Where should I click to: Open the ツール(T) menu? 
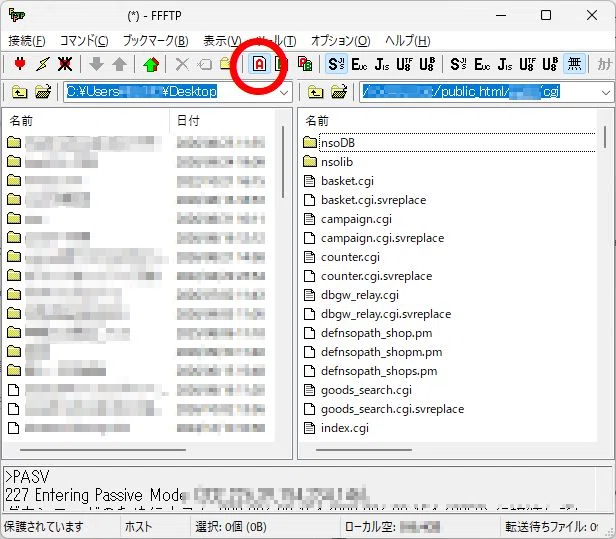277,40
